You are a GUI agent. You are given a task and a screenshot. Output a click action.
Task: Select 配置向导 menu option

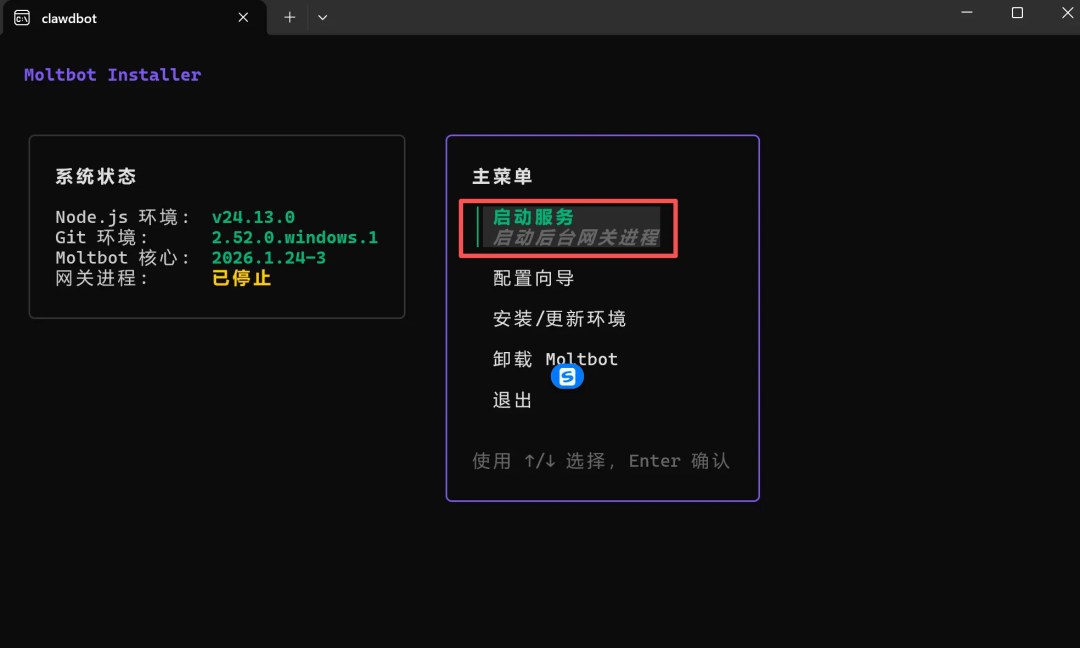(x=533, y=278)
